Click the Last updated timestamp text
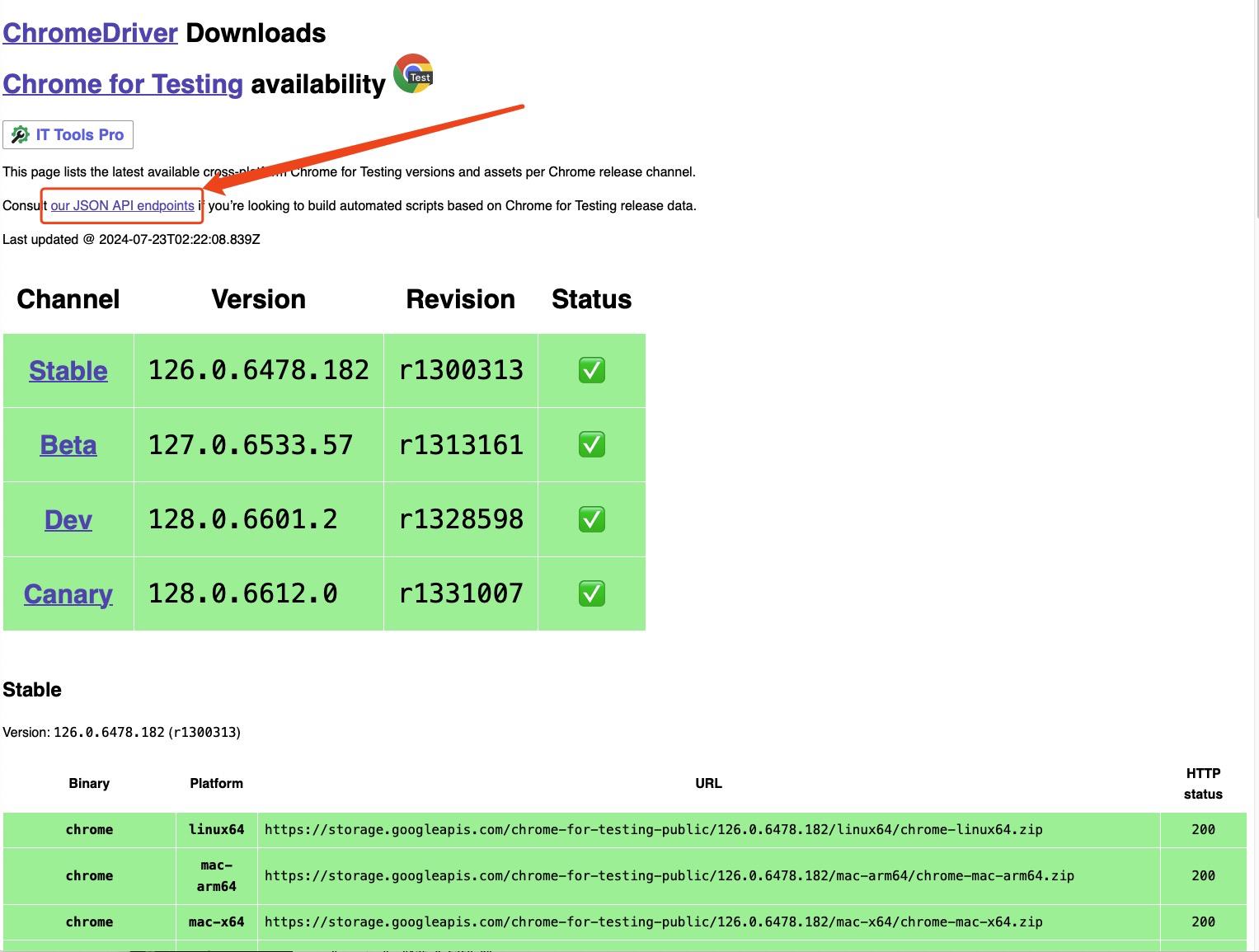The width and height of the screenshot is (1259, 952). pyautogui.click(x=131, y=240)
